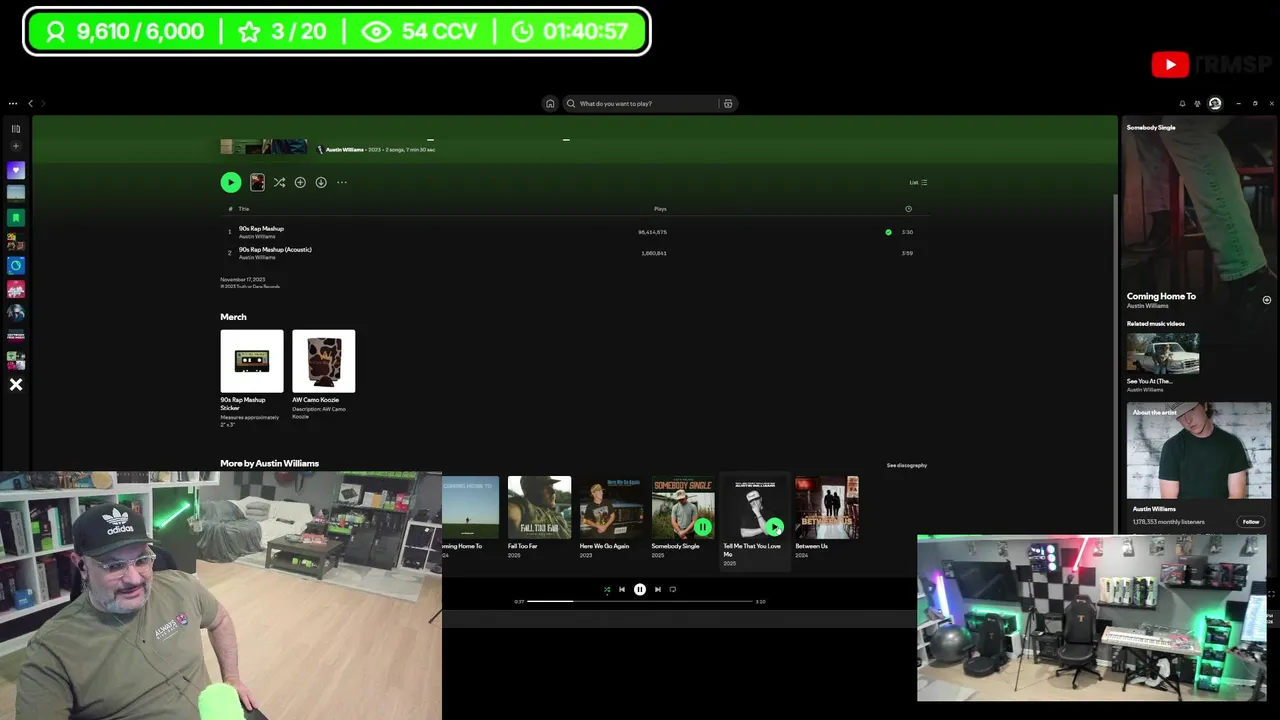Click See discography link

click(x=907, y=465)
